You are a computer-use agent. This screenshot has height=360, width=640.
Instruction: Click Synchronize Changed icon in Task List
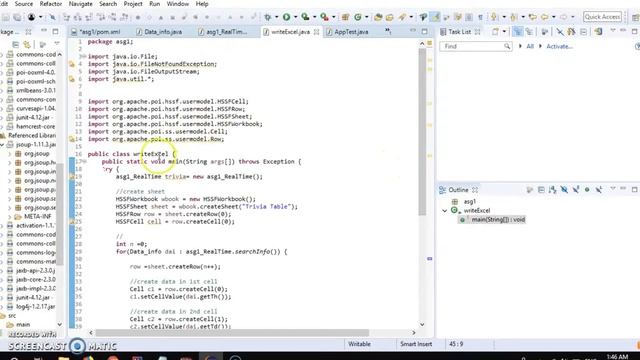point(598,31)
